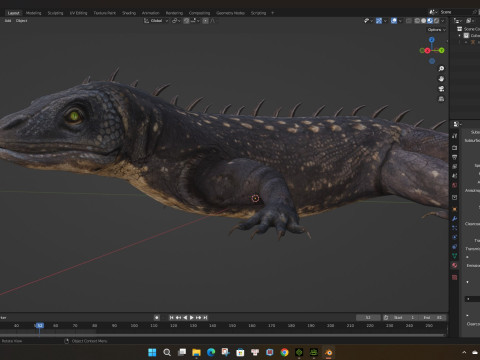This screenshot has width=480, height=360.
Task: Open the Shading workspace tab
Action: pos(129,13)
